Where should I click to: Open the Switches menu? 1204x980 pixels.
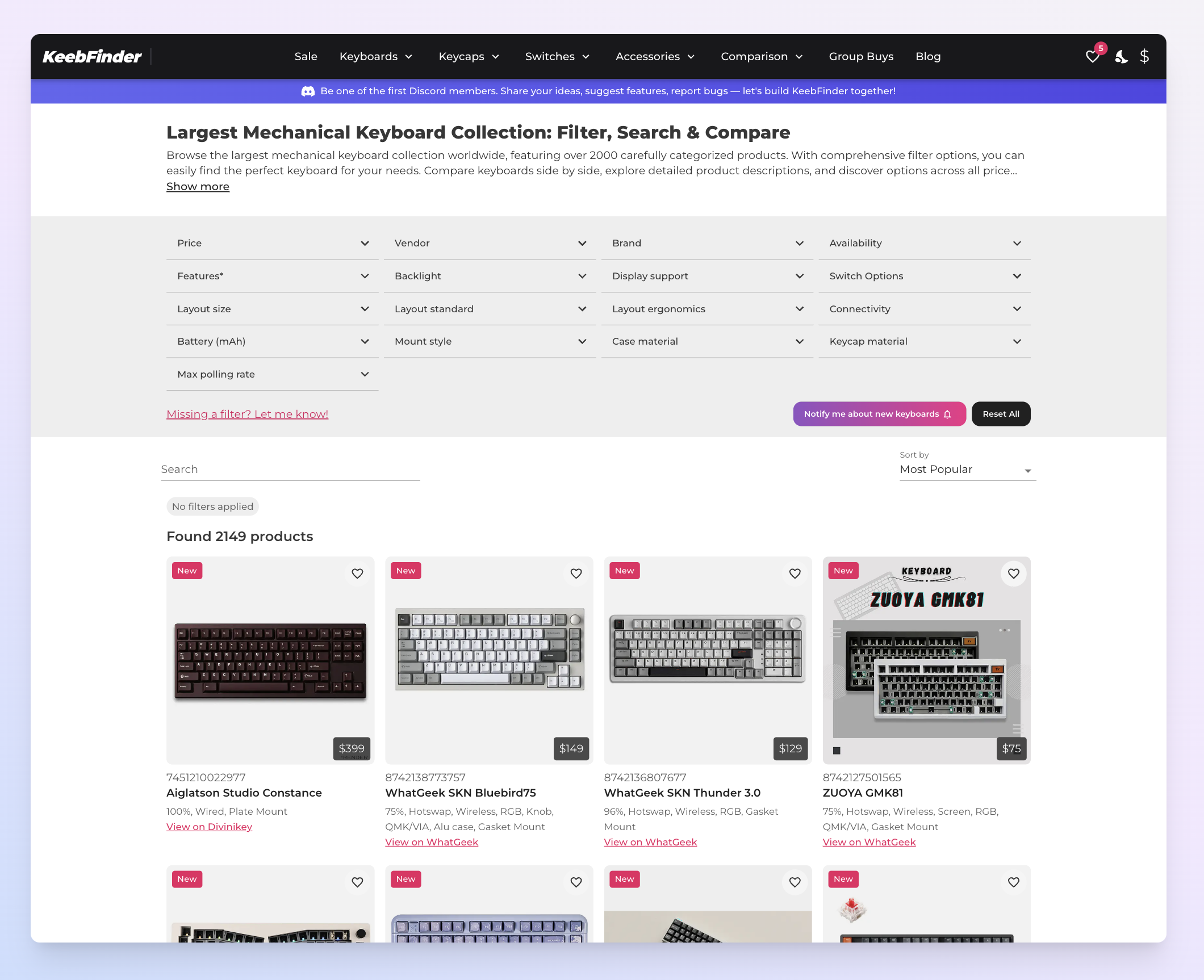coord(558,57)
